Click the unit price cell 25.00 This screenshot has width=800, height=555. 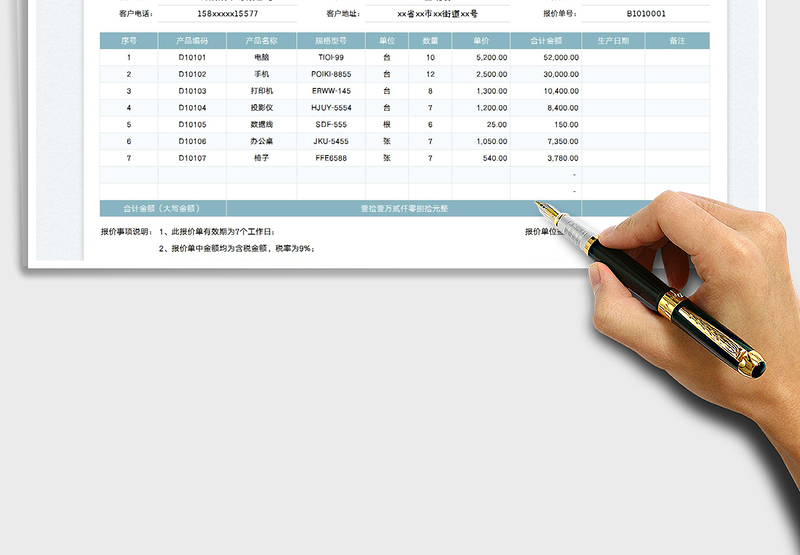pos(480,125)
